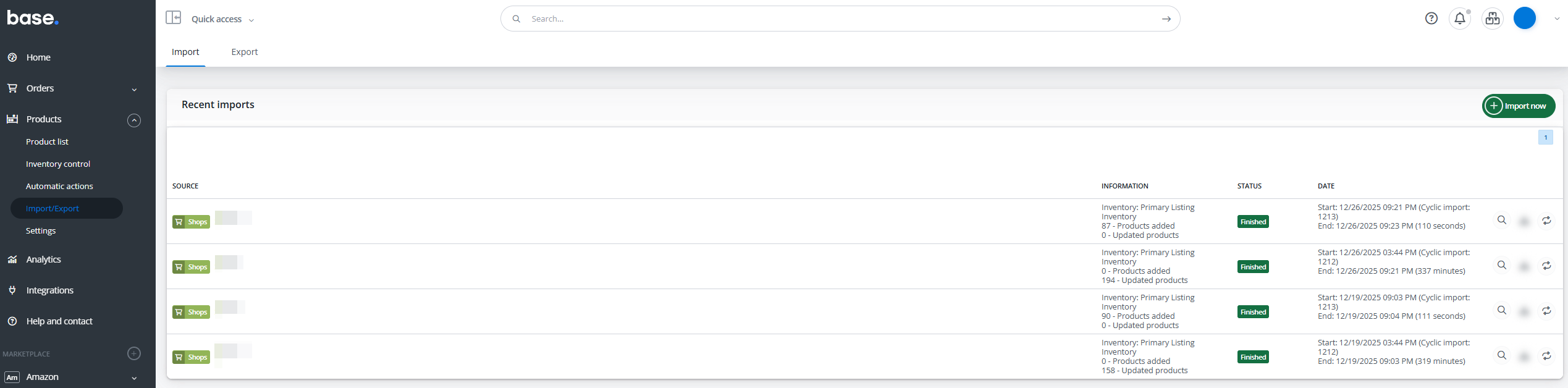Screen dimensions: 1568x388
Task: View details of the 09:21 PM 12/26 import
Action: point(1501,221)
